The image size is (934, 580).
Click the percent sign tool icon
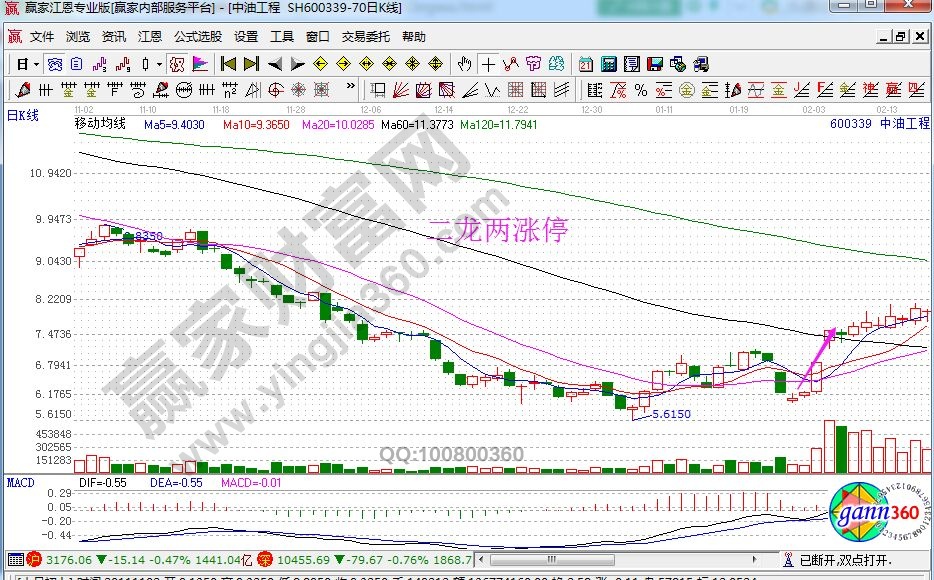641,91
